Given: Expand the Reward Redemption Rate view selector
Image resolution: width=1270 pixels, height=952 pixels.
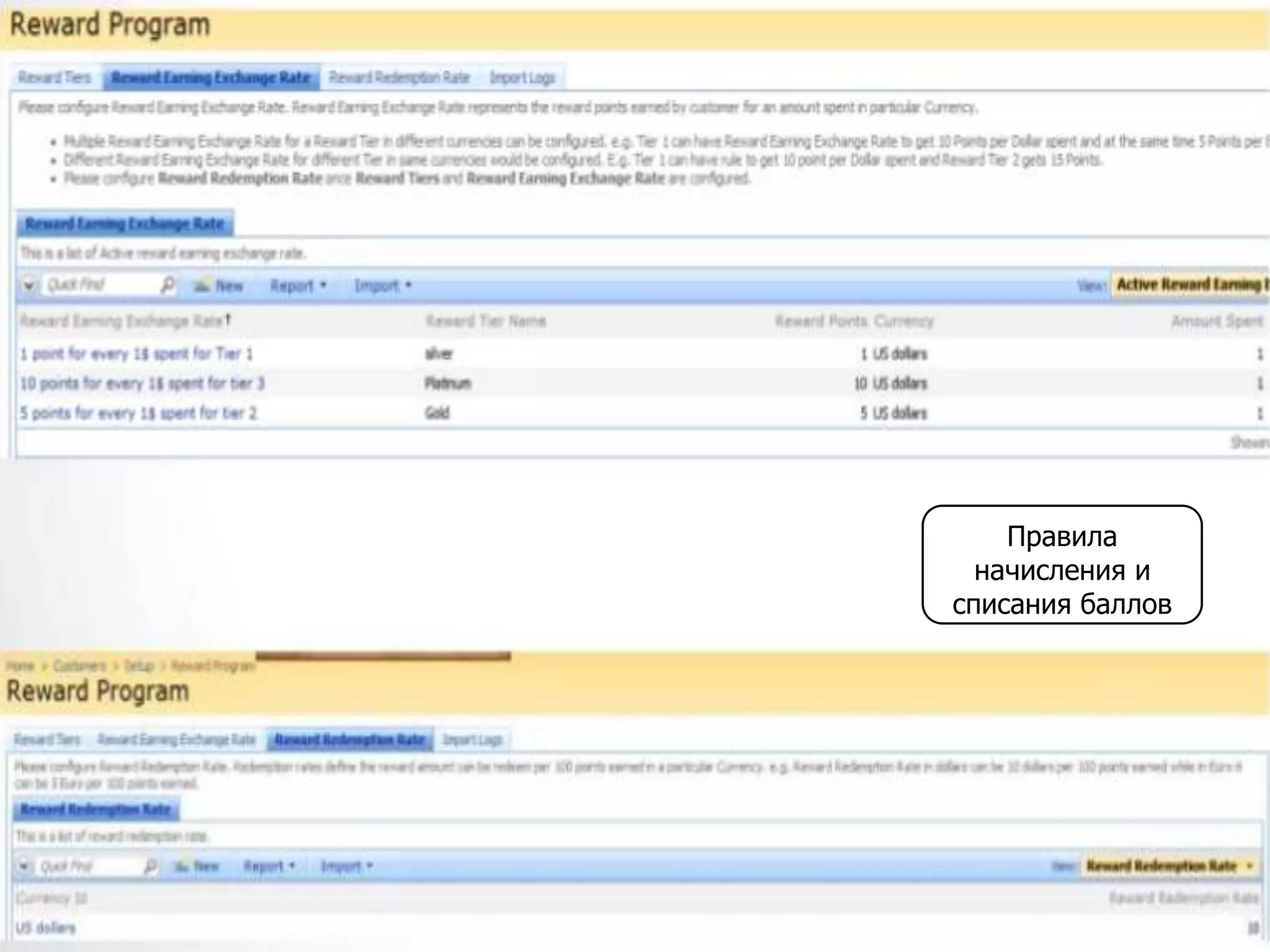Looking at the screenshot, I should point(1250,866).
